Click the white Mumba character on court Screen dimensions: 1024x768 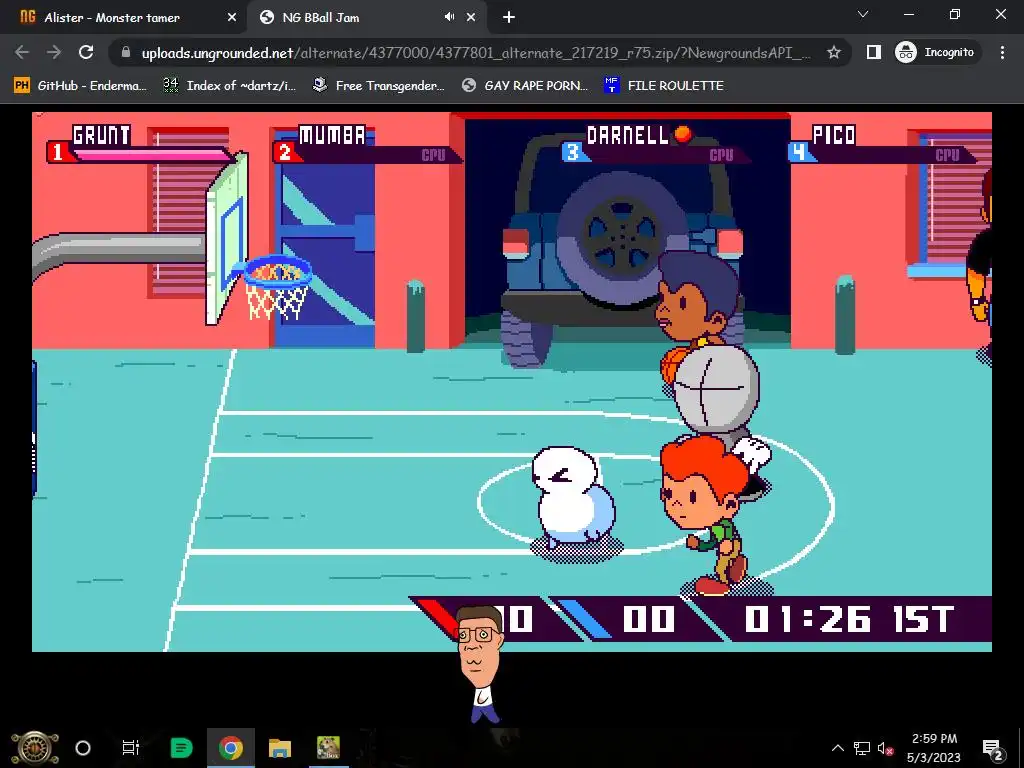[573, 498]
